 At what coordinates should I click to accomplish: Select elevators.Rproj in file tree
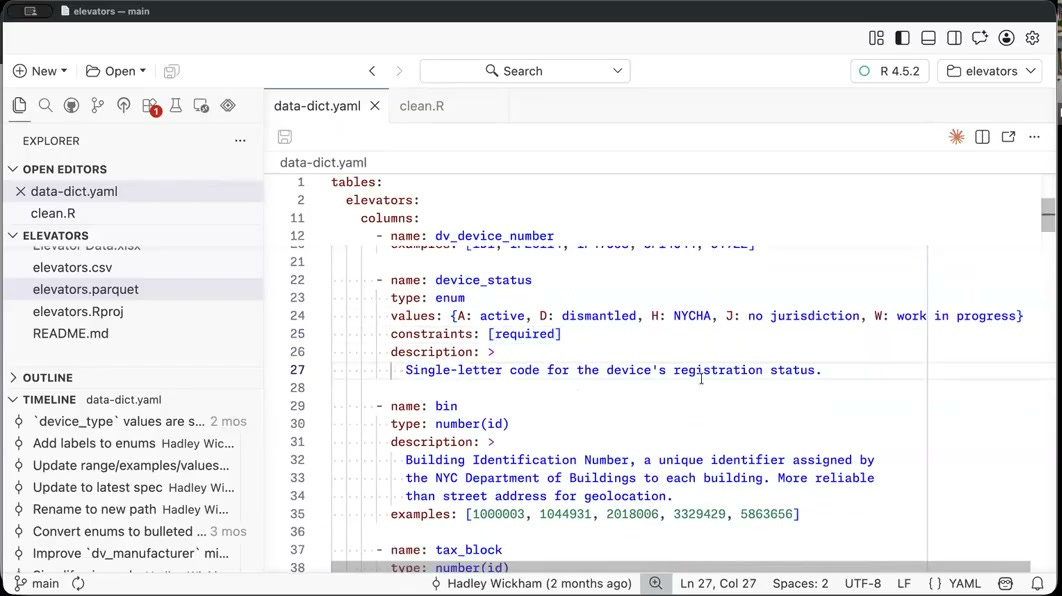pos(78,312)
